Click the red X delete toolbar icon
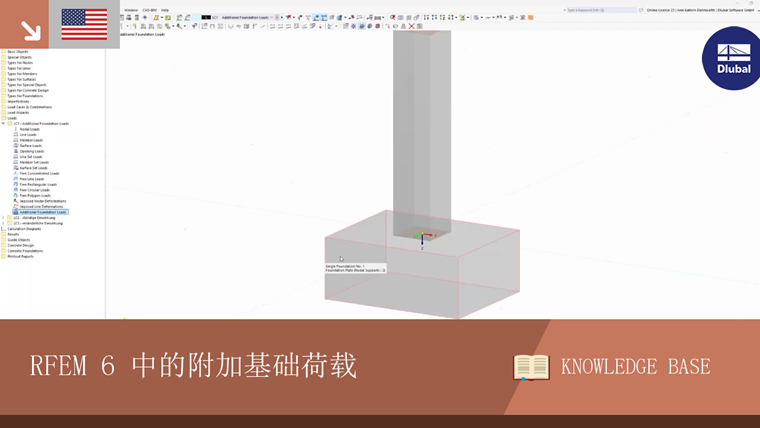Screen dimensions: 760x428 412,26
